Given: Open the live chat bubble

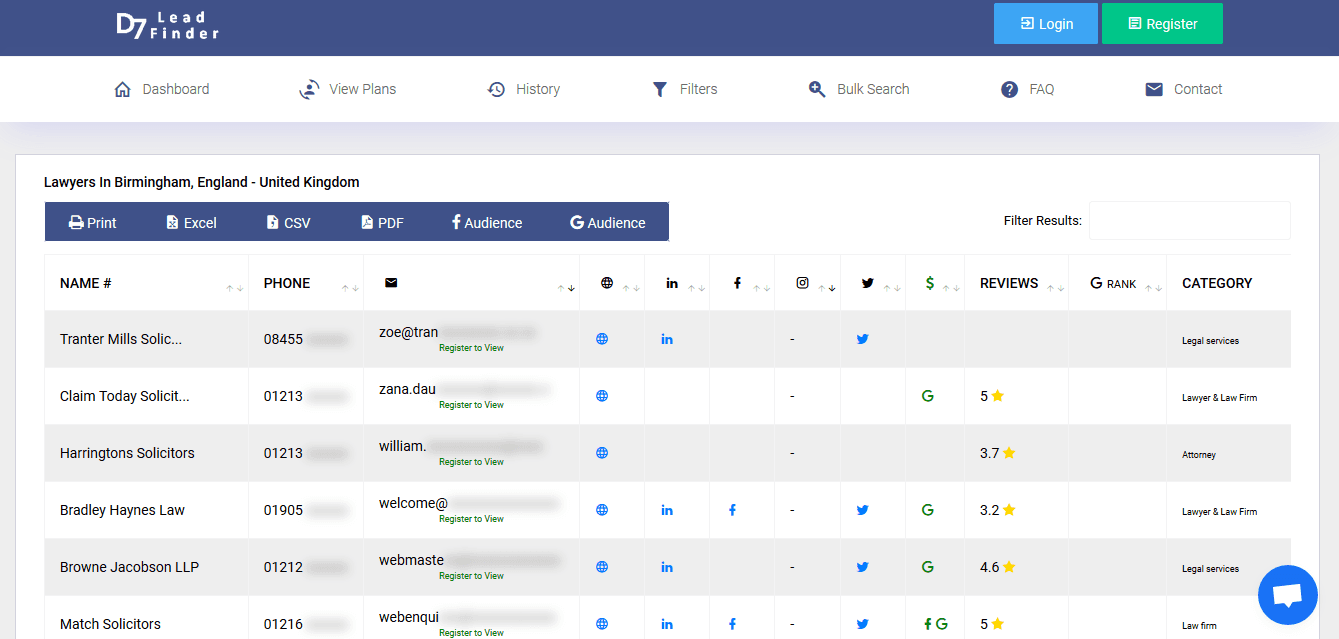Looking at the screenshot, I should pyautogui.click(x=1287, y=595).
